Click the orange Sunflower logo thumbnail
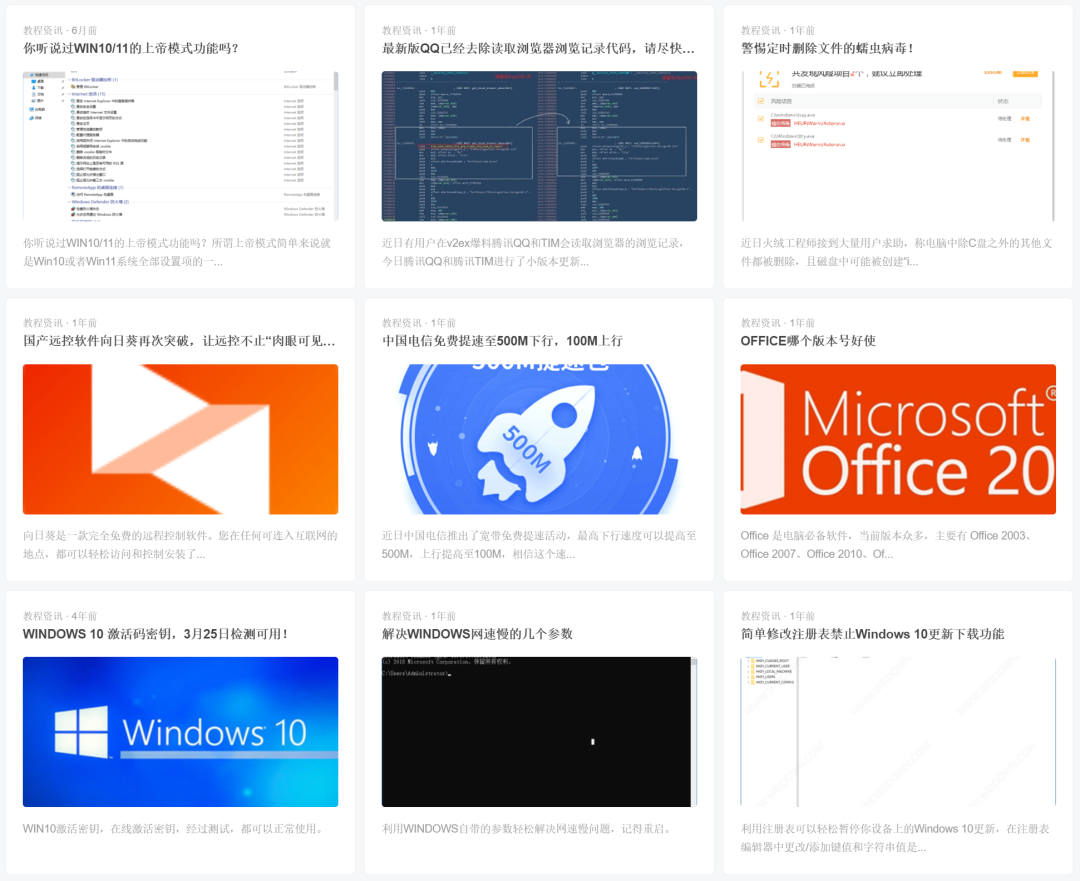The image size is (1080, 881). (x=180, y=439)
